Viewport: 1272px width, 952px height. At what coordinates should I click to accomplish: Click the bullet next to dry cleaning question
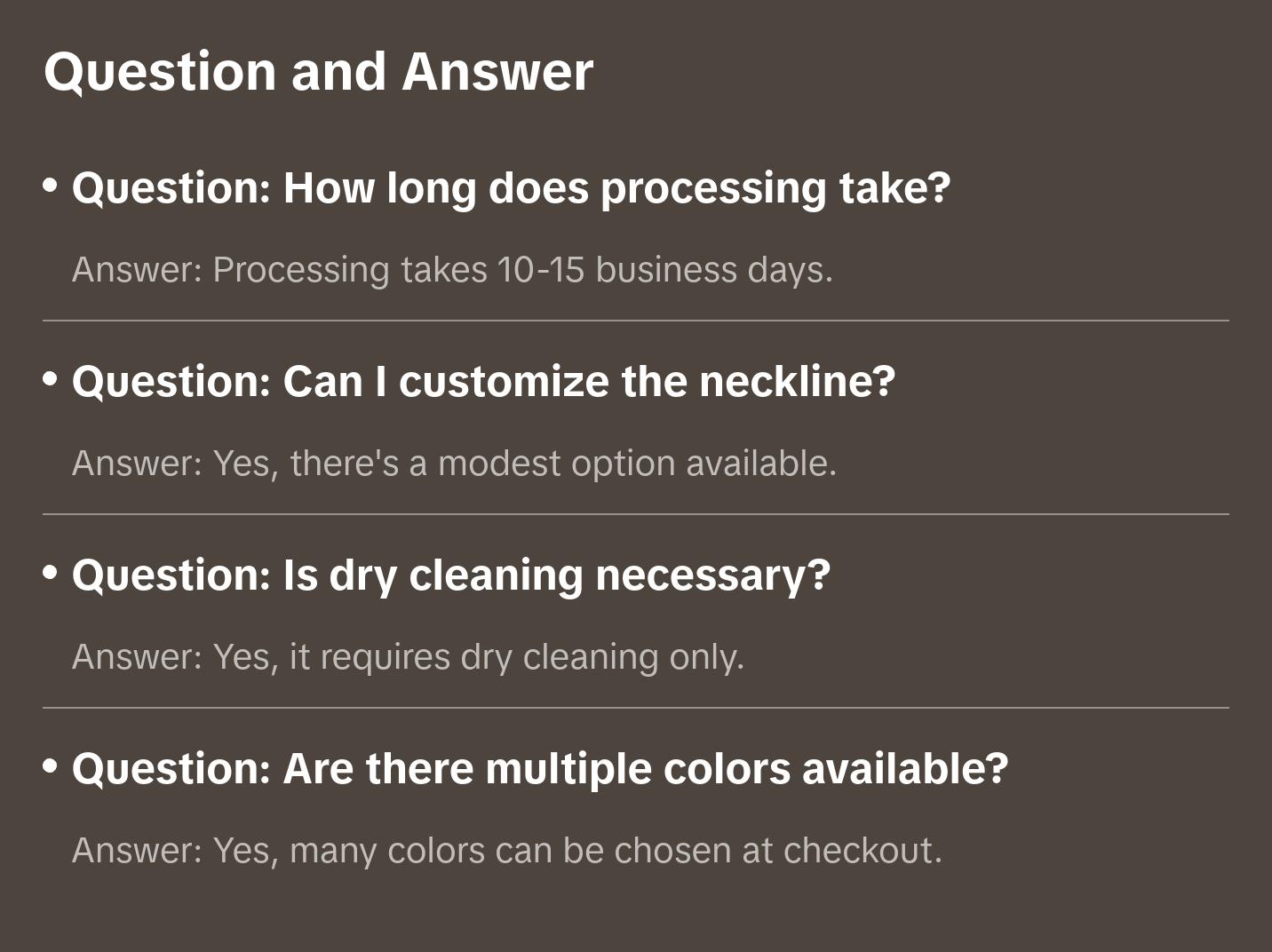(x=51, y=573)
